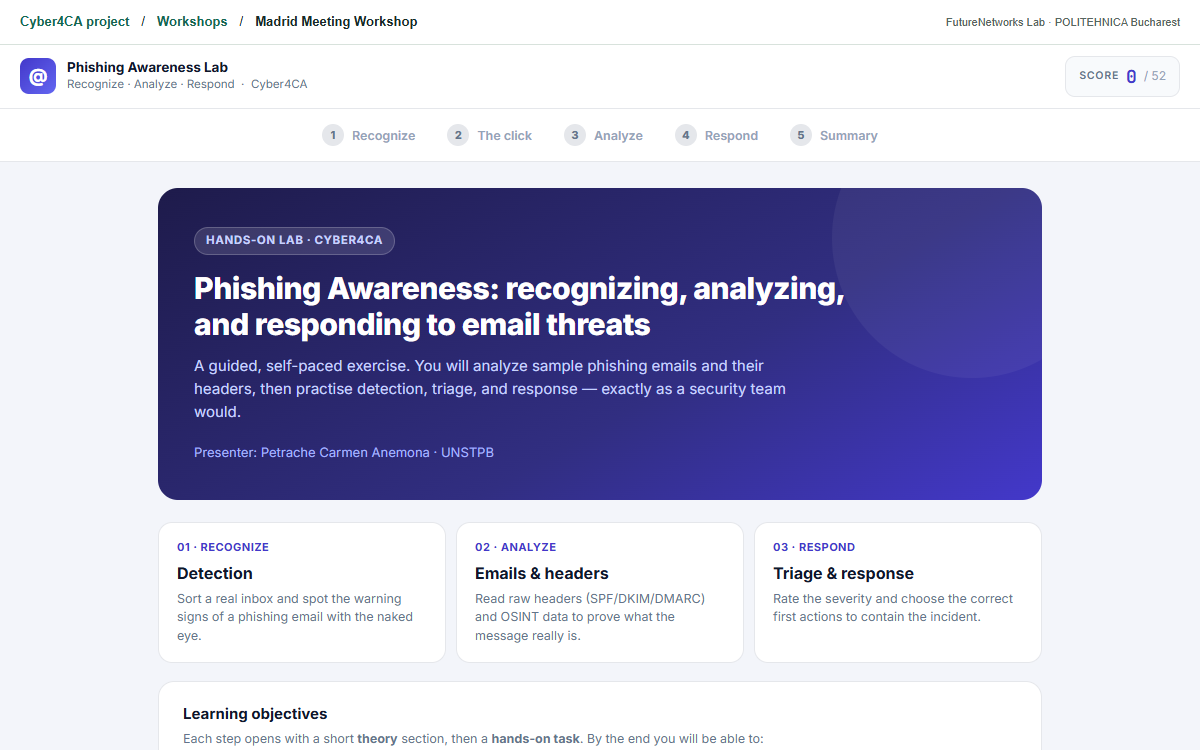This screenshot has height=750, width=1200.
Task: Go to step 3 Analyze
Action: 604,135
